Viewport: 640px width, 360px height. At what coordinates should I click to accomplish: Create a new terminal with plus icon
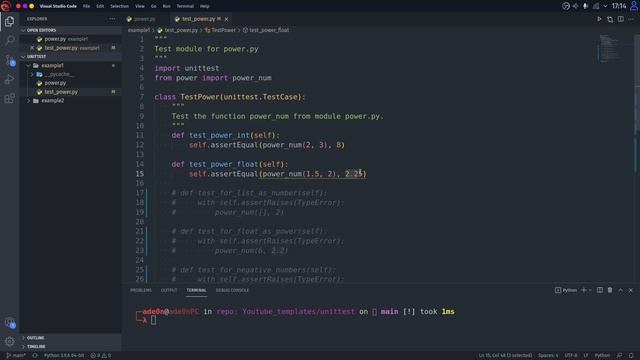(584, 290)
